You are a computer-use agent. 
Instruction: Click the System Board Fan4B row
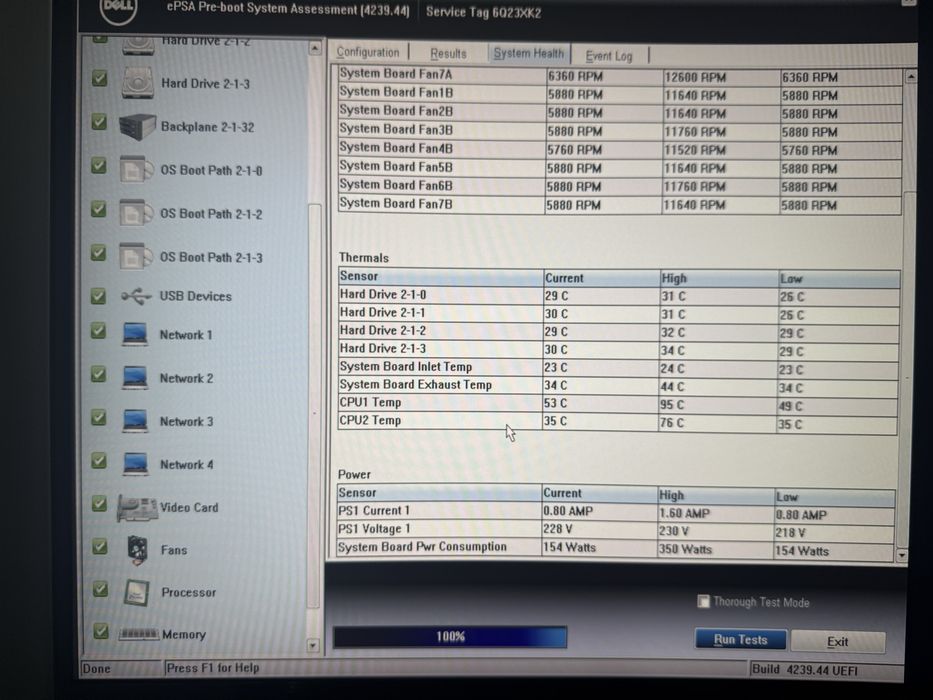(x=620, y=149)
